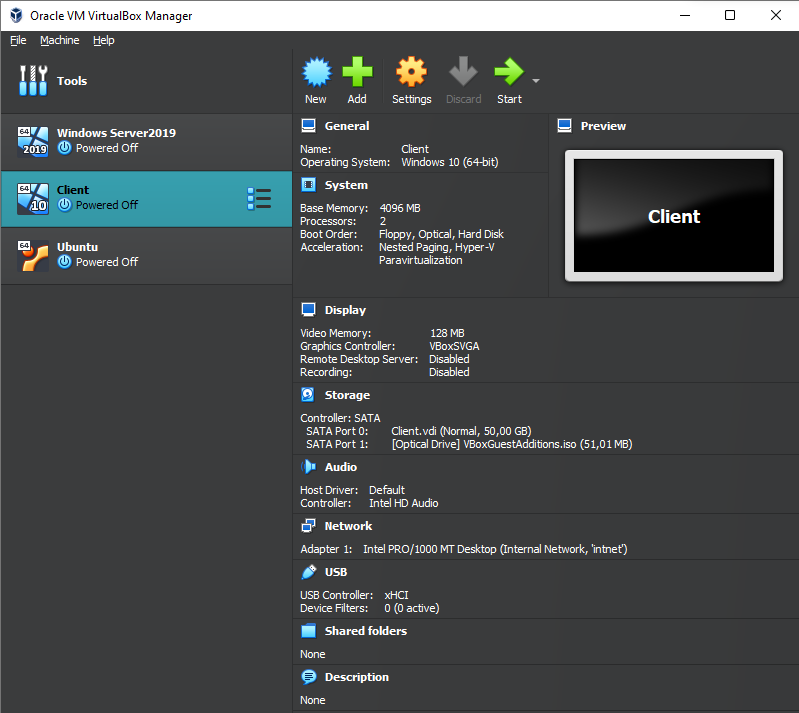Click the Shared folders section header

(365, 631)
